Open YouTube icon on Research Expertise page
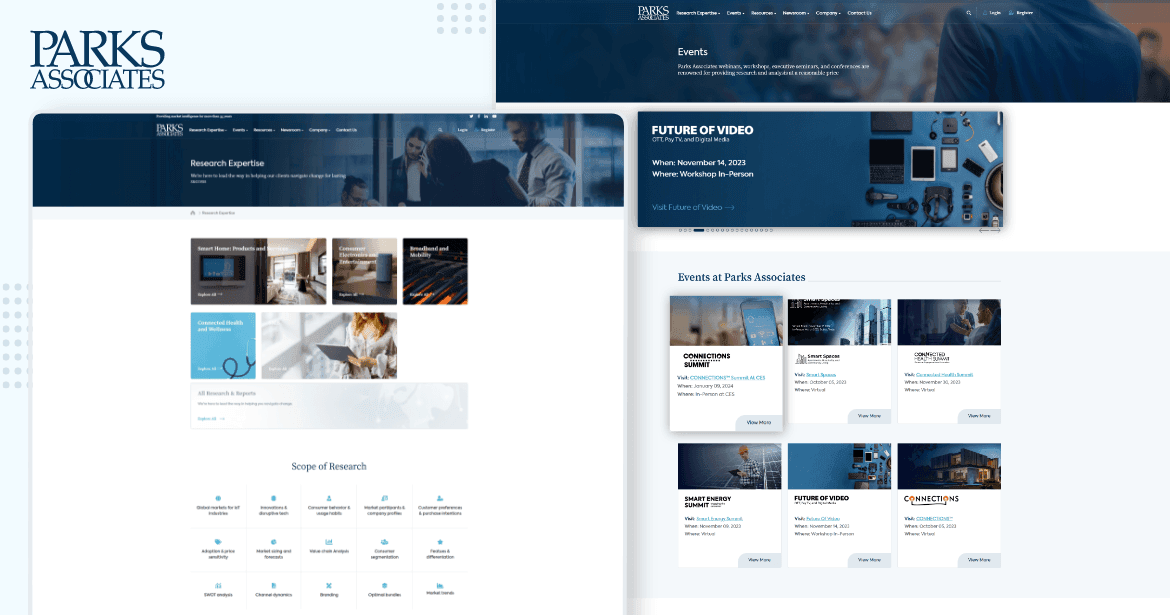Screen dimensions: 1170x615 pyautogui.click(x=494, y=116)
